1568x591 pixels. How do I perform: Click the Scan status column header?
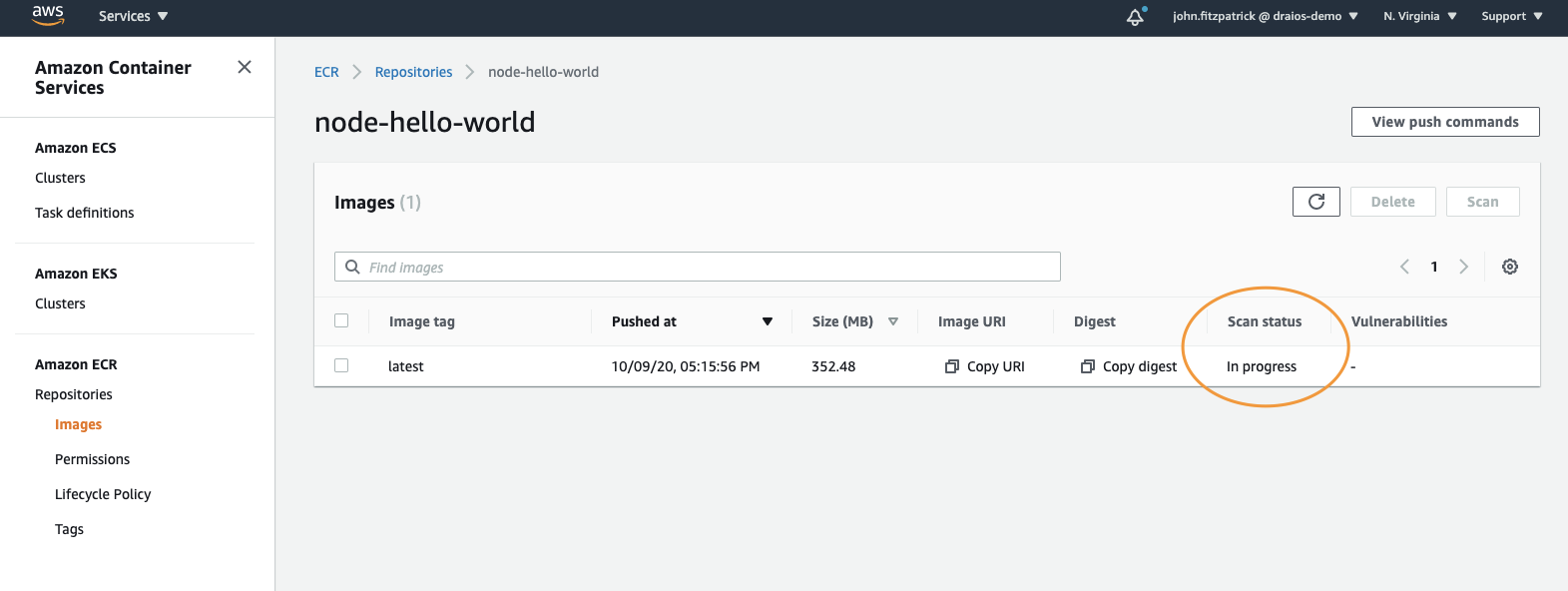point(1265,321)
